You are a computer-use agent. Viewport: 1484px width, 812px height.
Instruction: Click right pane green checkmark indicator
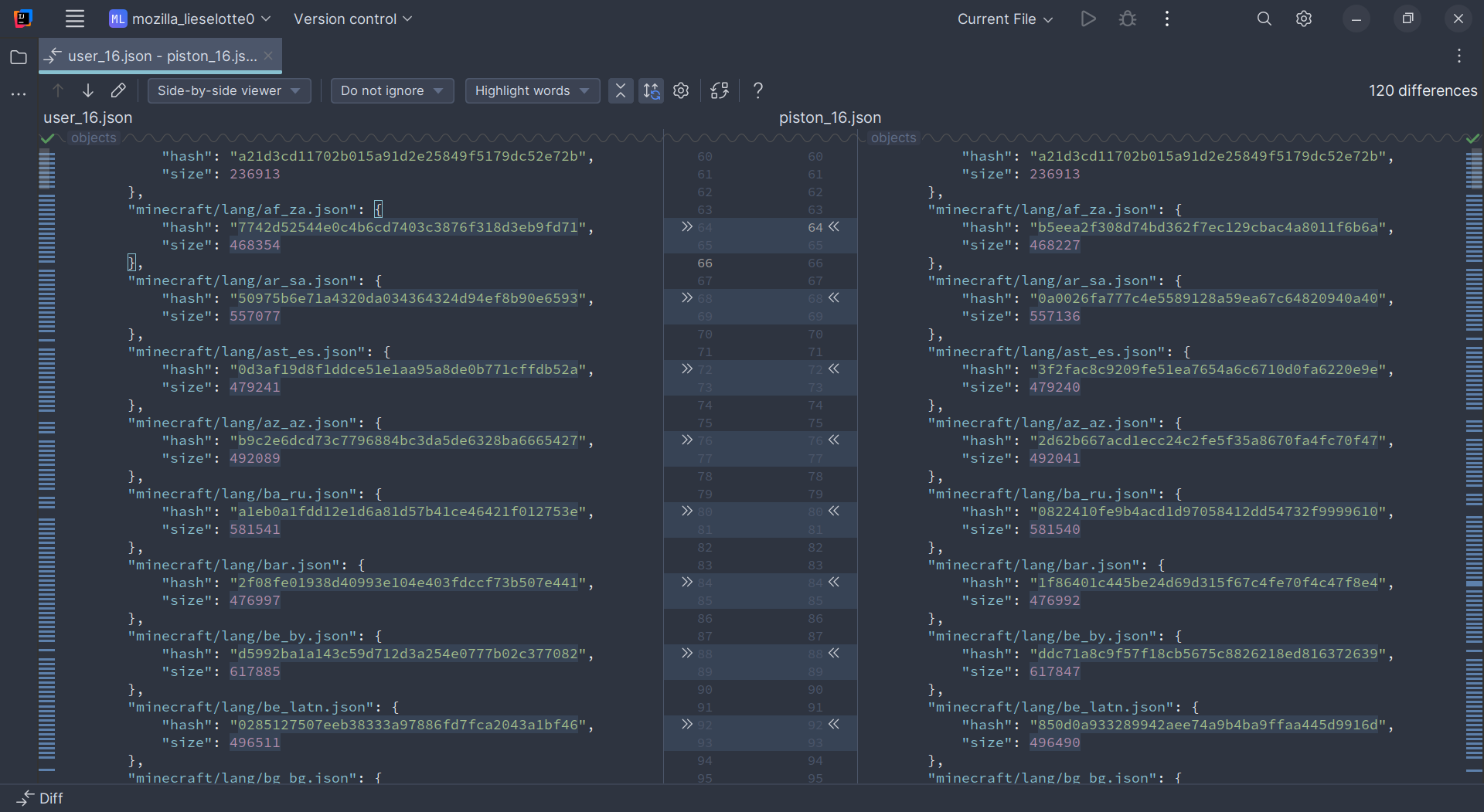pyautogui.click(x=1473, y=138)
